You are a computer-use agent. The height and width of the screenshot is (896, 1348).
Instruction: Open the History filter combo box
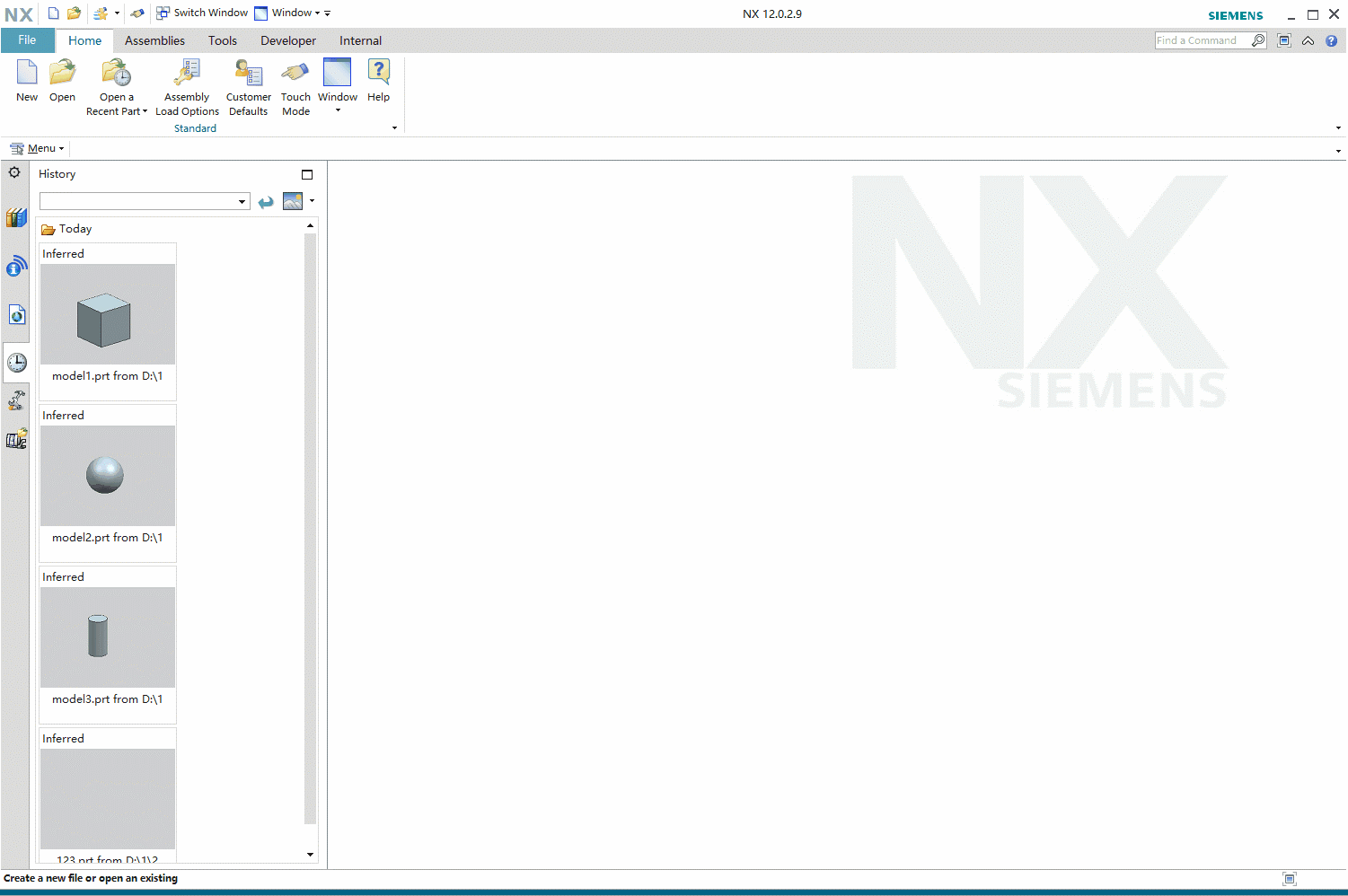tap(145, 201)
